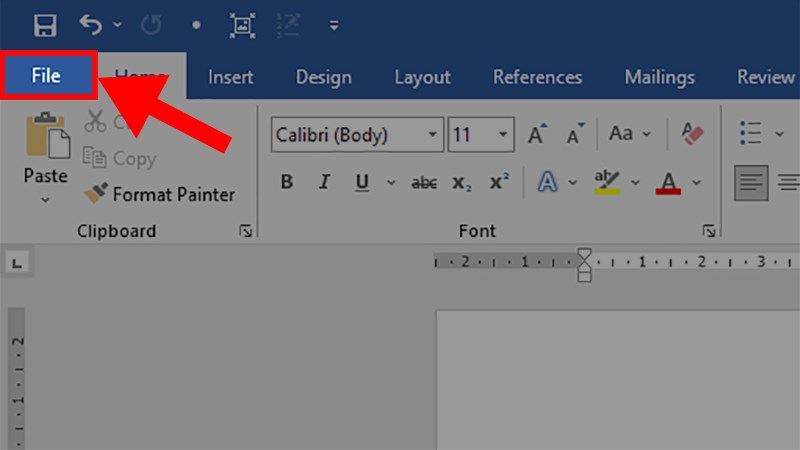Click the Save icon in quick access toolbar
Viewport: 800px width, 450px height.
coord(45,25)
